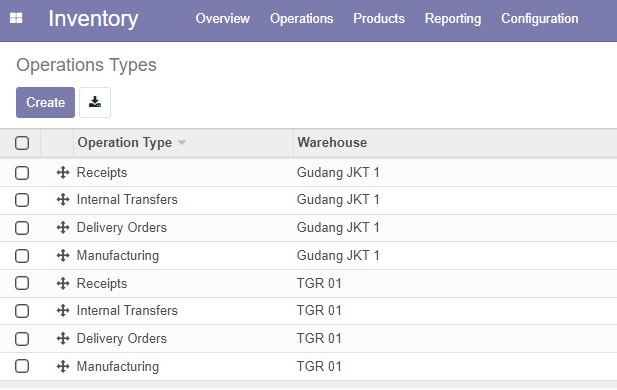This screenshot has width=617, height=390.
Task: Expand the Reporting menu
Action: [x=453, y=18]
